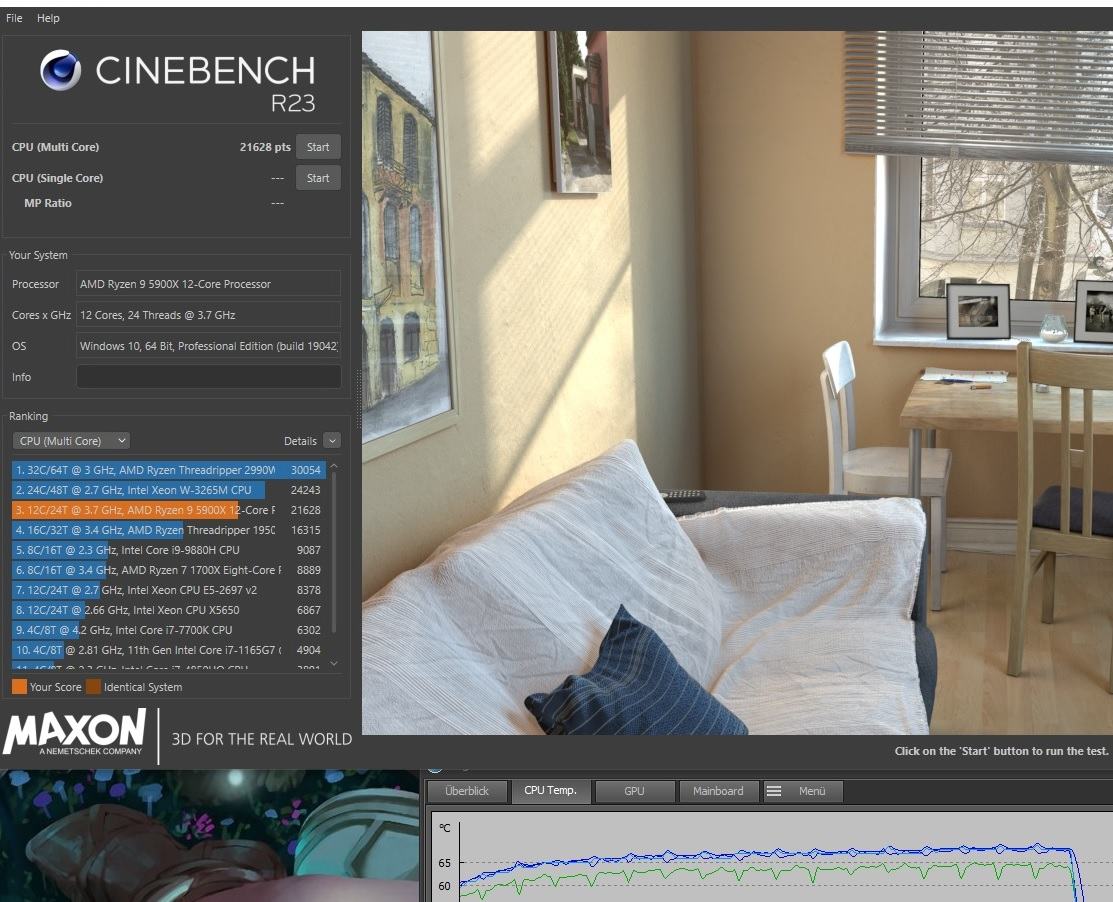Select ranking row Ryzen 7 1700X
Viewport: 1113px width, 902px height.
[x=168, y=570]
